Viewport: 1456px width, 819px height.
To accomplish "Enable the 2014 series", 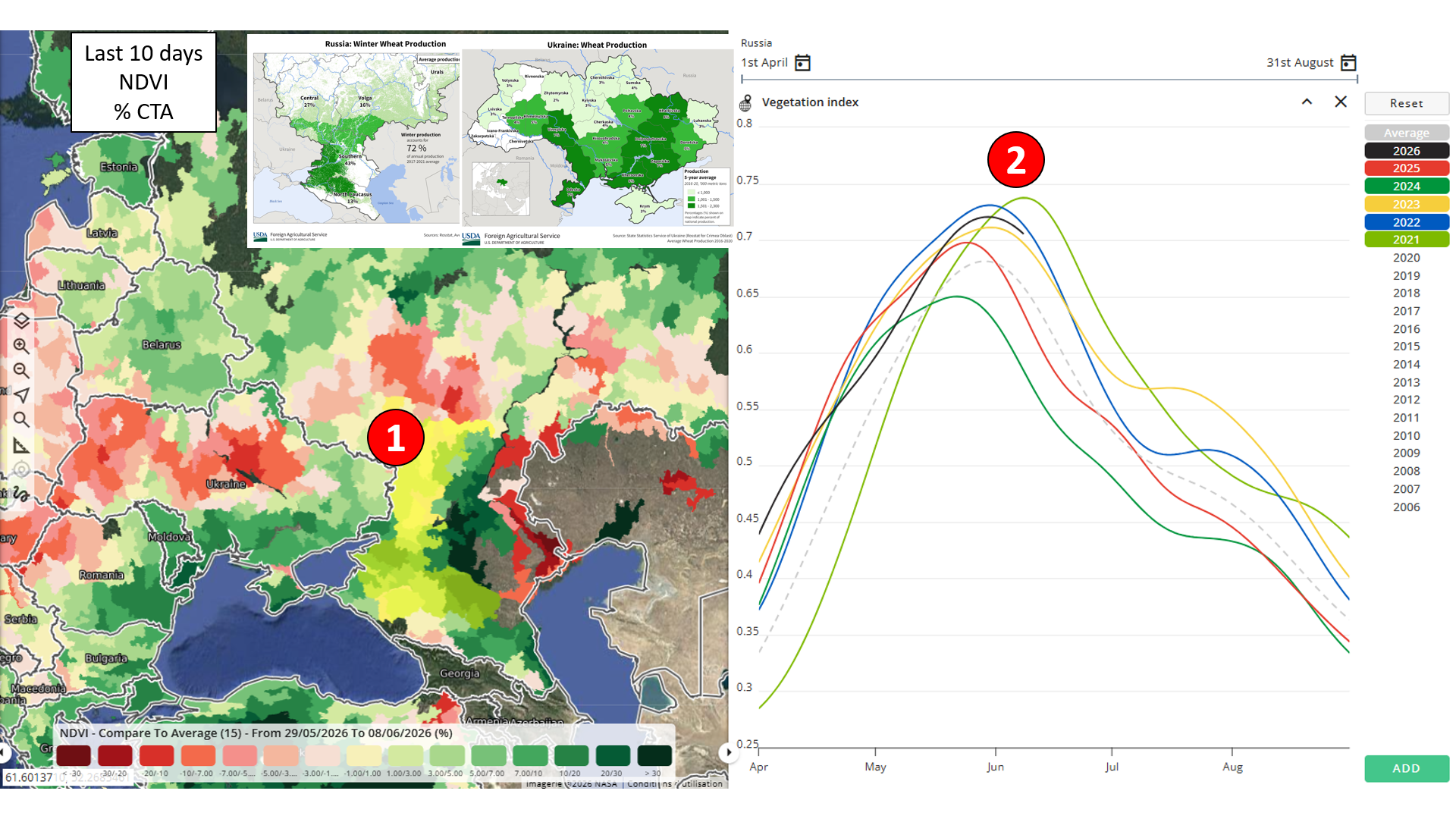I will (x=1407, y=364).
